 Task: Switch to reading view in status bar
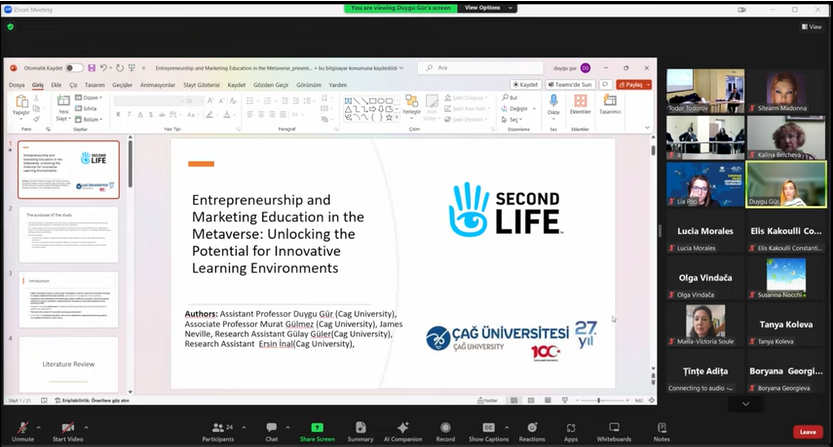tap(548, 400)
